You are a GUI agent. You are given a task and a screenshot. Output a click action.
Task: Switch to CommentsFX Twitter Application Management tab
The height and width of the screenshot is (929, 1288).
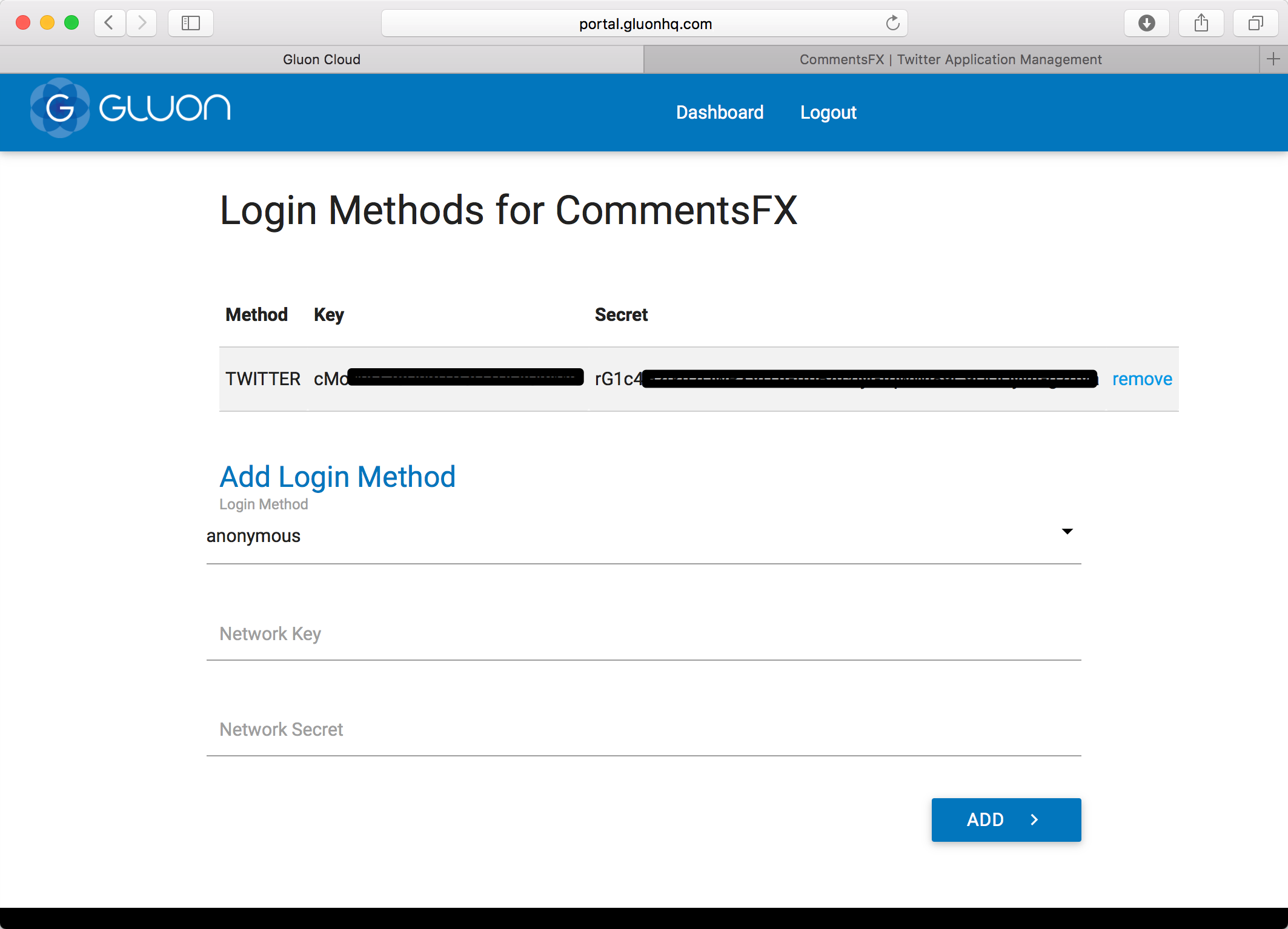coord(951,59)
